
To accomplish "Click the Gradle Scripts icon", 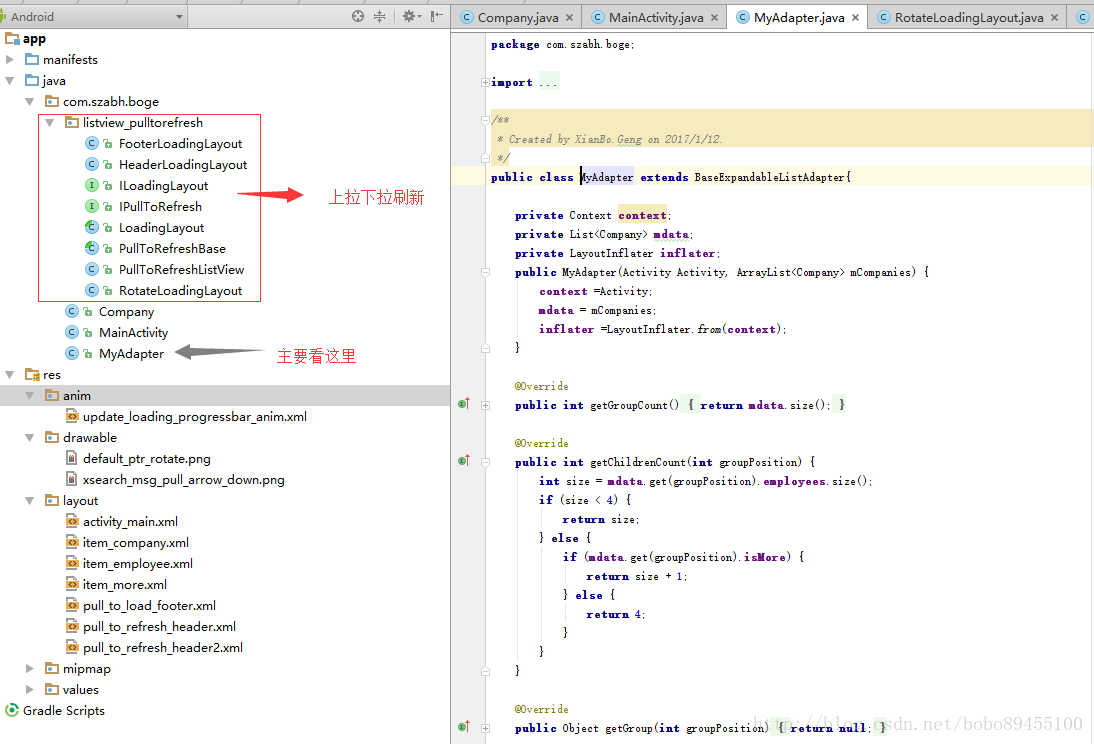I will pyautogui.click(x=12, y=710).
